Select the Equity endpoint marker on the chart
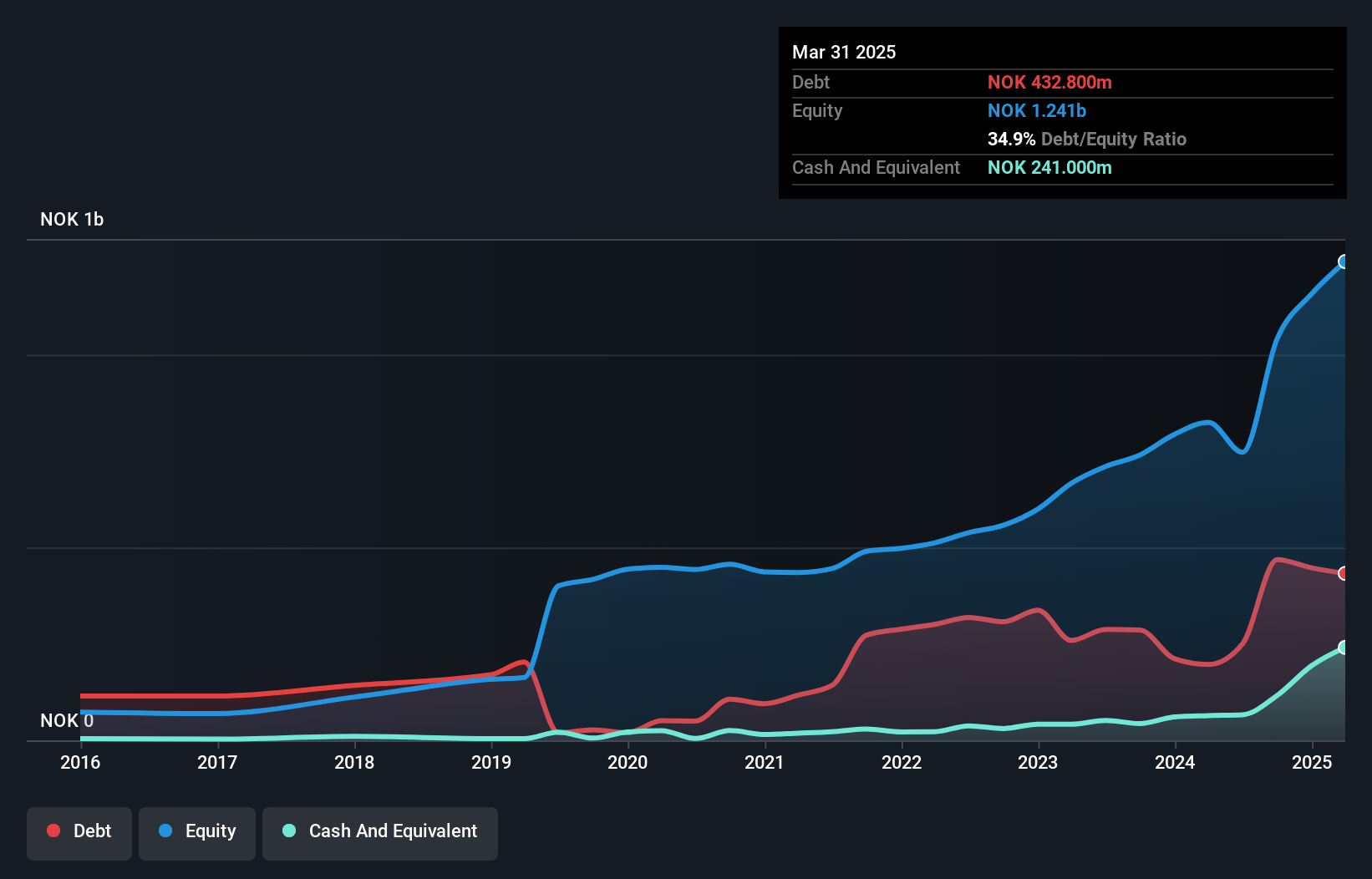1372x879 pixels. [x=1344, y=263]
